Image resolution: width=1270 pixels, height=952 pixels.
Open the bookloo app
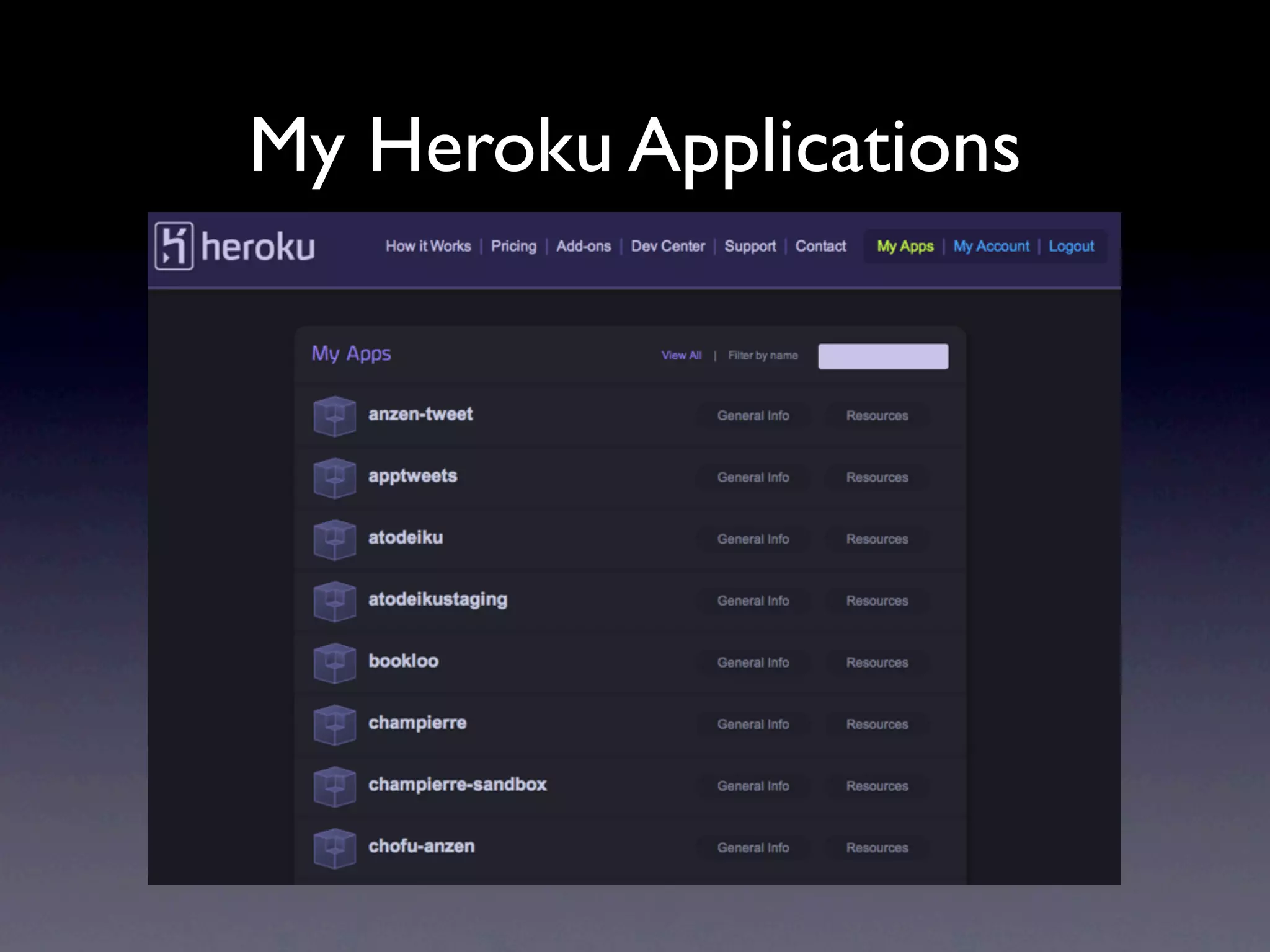(403, 661)
